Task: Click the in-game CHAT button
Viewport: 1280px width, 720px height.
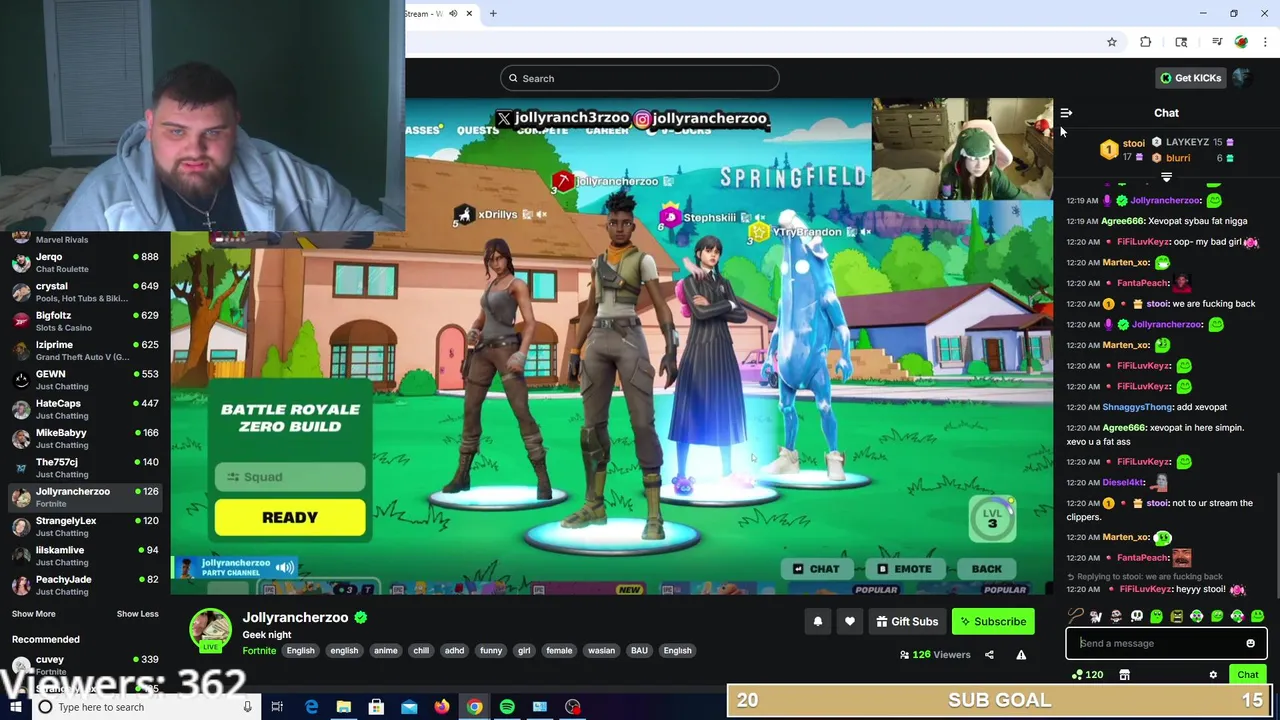Action: tap(816, 569)
